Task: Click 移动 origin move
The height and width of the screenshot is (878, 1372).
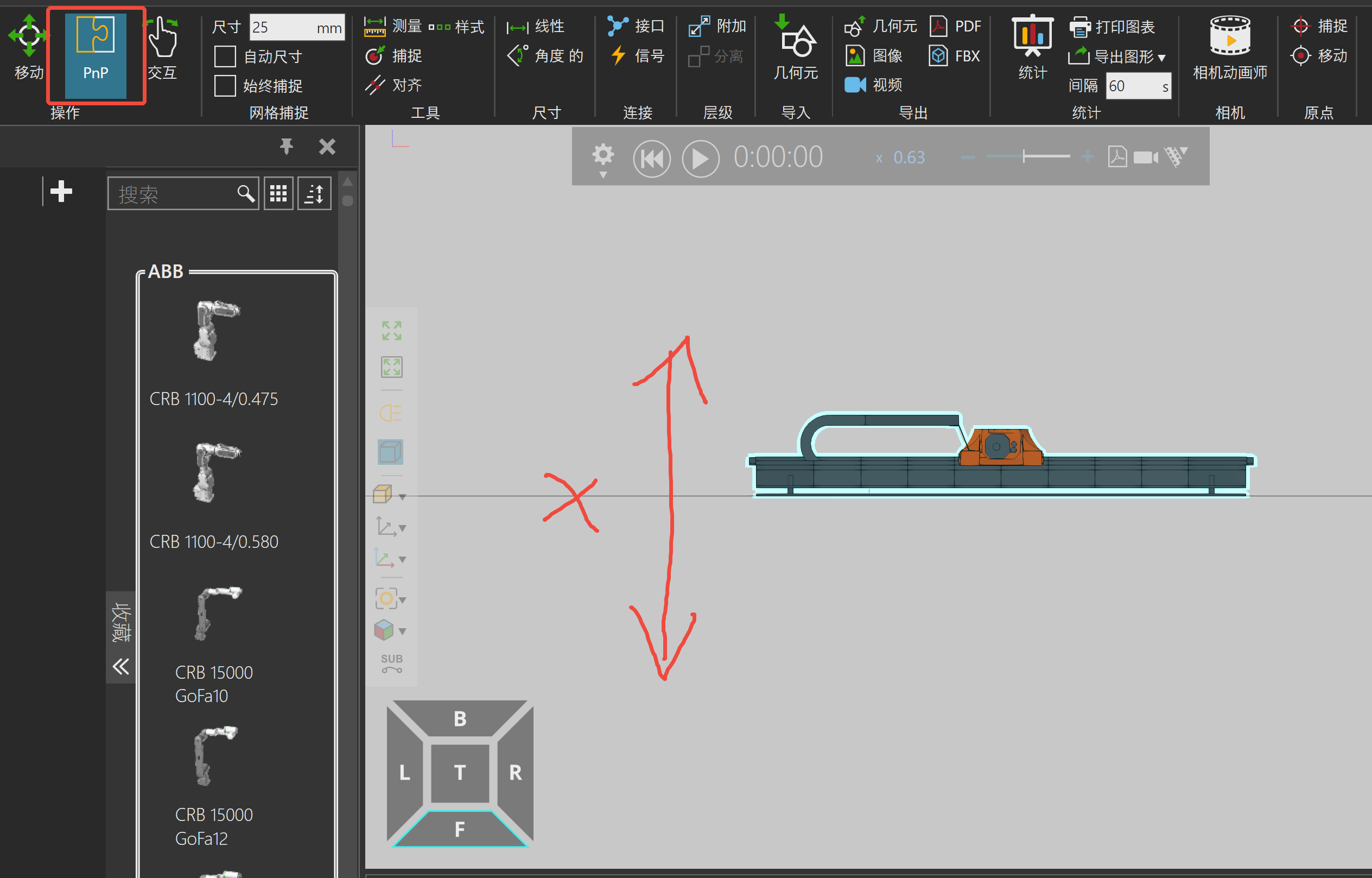Action: (1319, 56)
